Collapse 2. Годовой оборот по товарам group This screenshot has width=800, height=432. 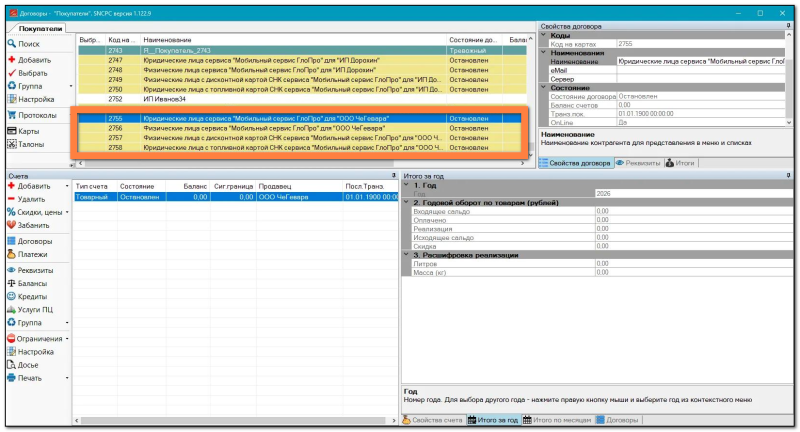407,202
